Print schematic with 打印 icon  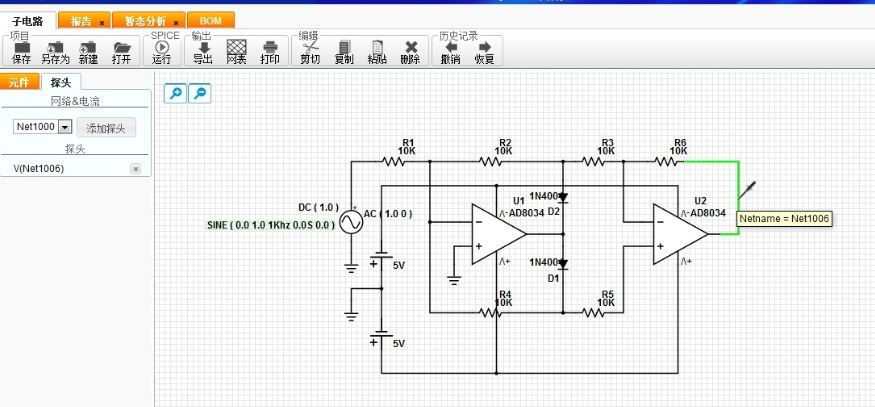click(270, 48)
